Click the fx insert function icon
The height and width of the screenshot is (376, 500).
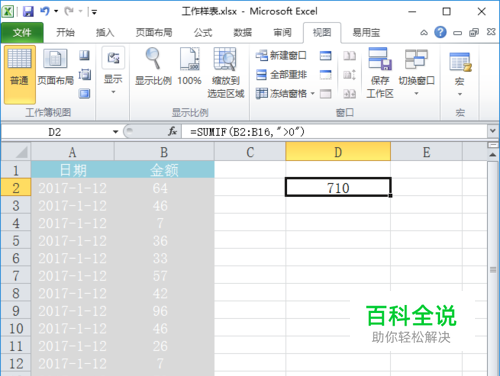[x=172, y=132]
